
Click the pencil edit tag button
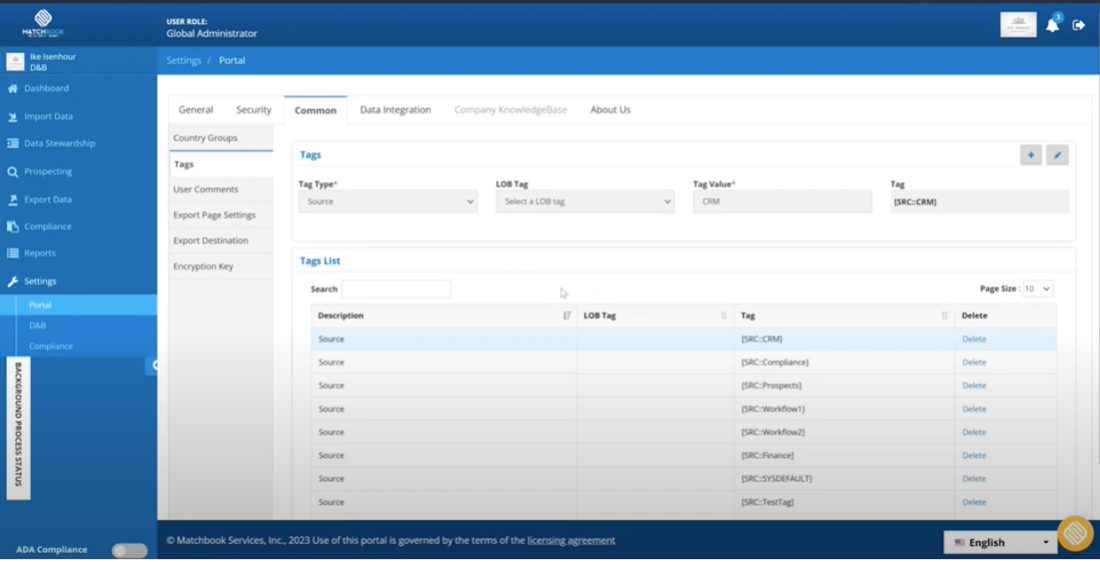coord(1057,155)
